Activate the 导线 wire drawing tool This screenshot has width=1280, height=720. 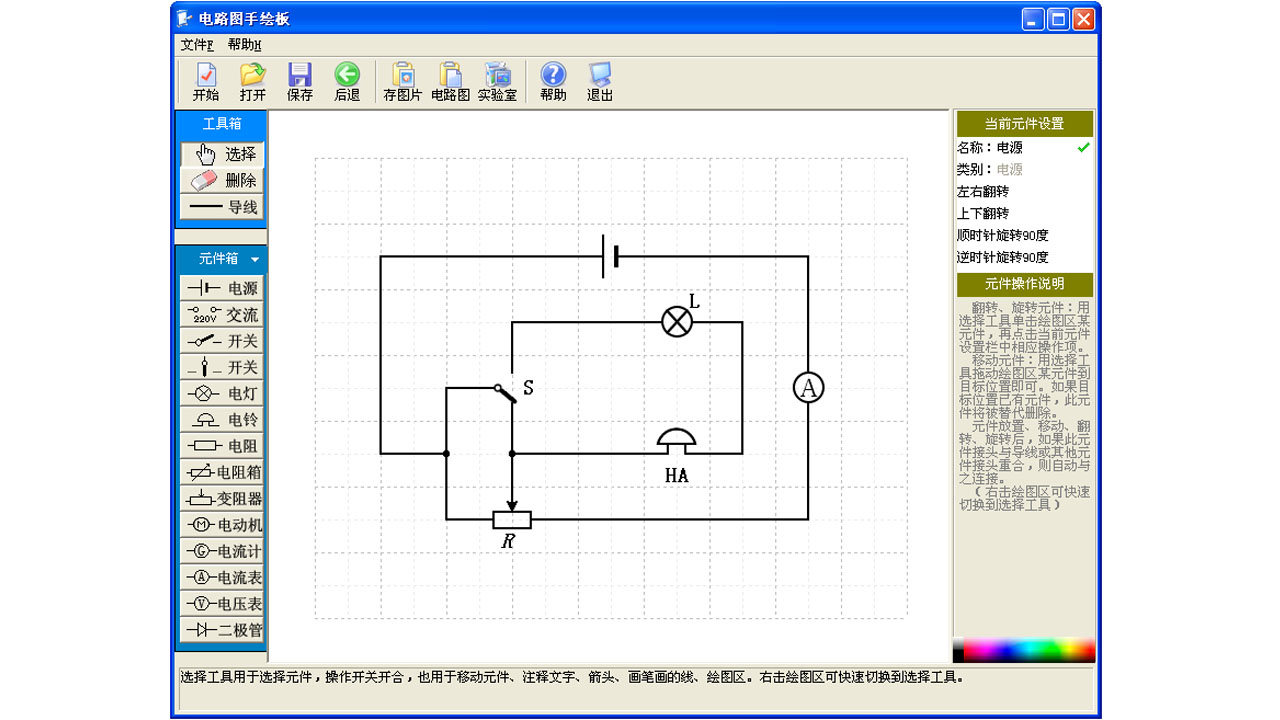click(222, 207)
